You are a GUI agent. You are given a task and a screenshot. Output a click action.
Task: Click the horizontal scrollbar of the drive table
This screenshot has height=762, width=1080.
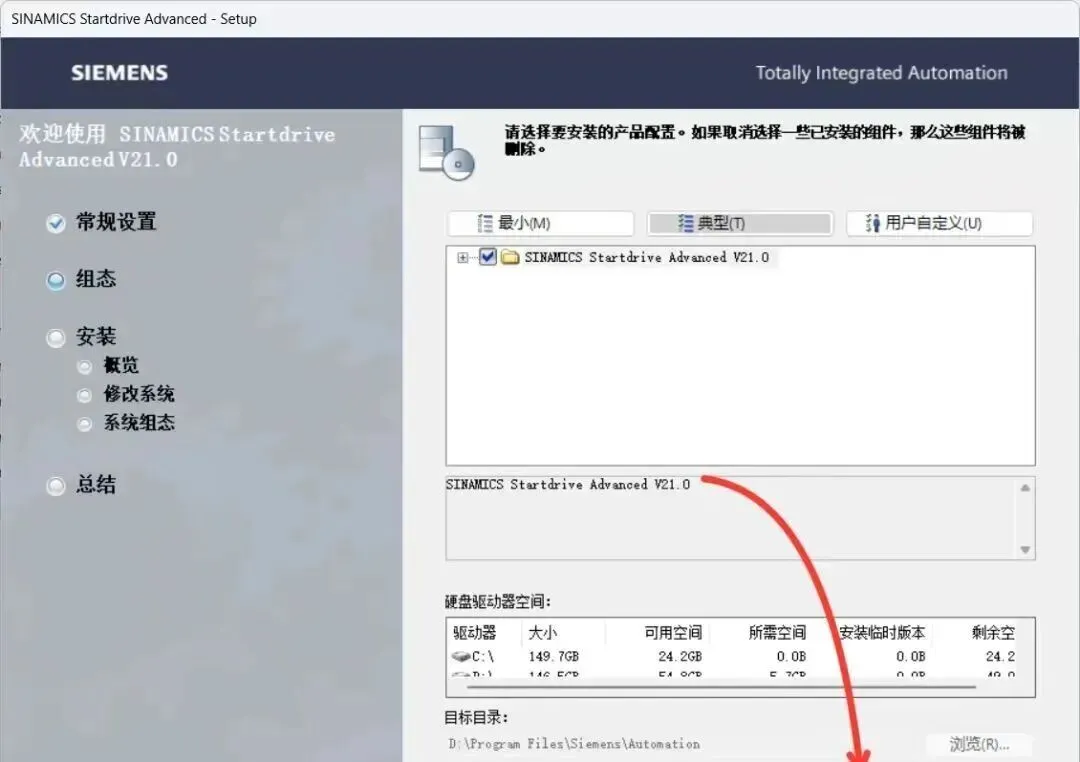tap(720, 687)
